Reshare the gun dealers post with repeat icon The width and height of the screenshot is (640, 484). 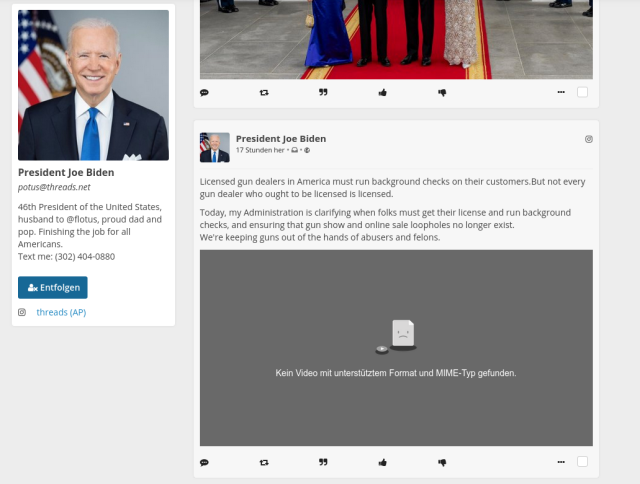(x=264, y=462)
